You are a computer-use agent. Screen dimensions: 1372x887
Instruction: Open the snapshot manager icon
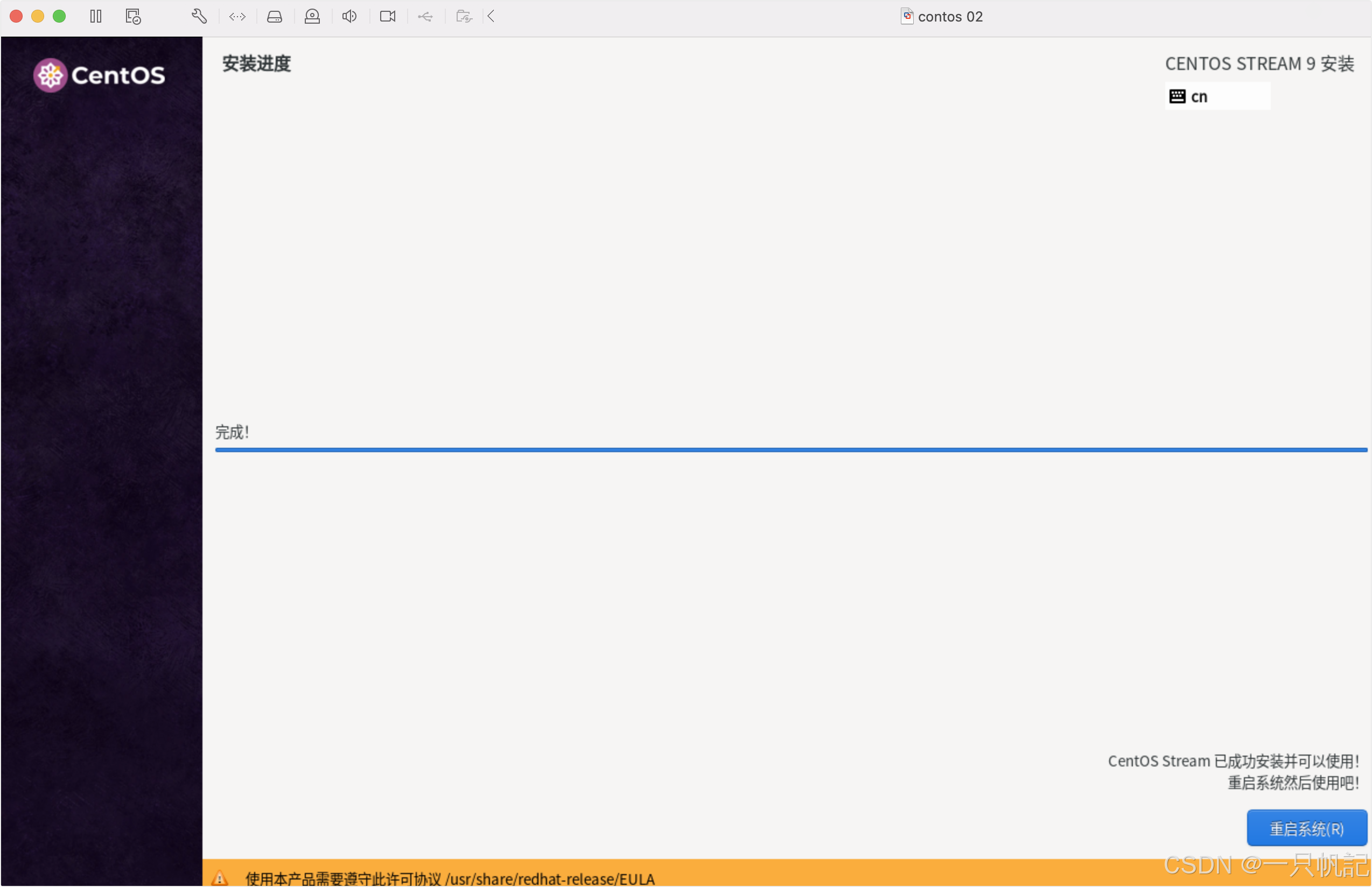(133, 16)
